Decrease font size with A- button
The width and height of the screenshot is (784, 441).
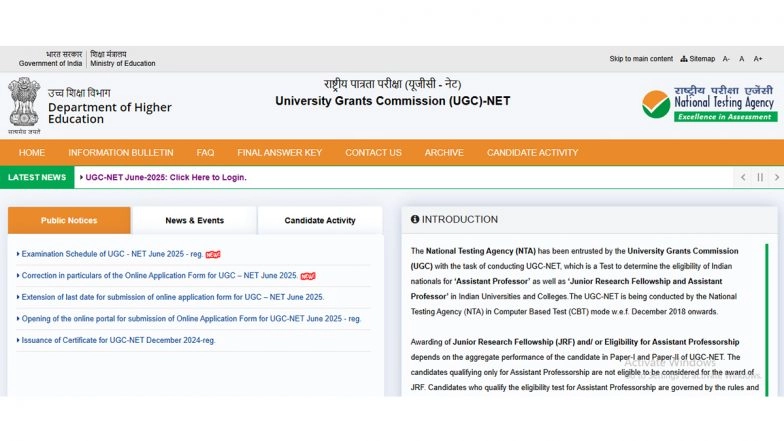tap(726, 59)
